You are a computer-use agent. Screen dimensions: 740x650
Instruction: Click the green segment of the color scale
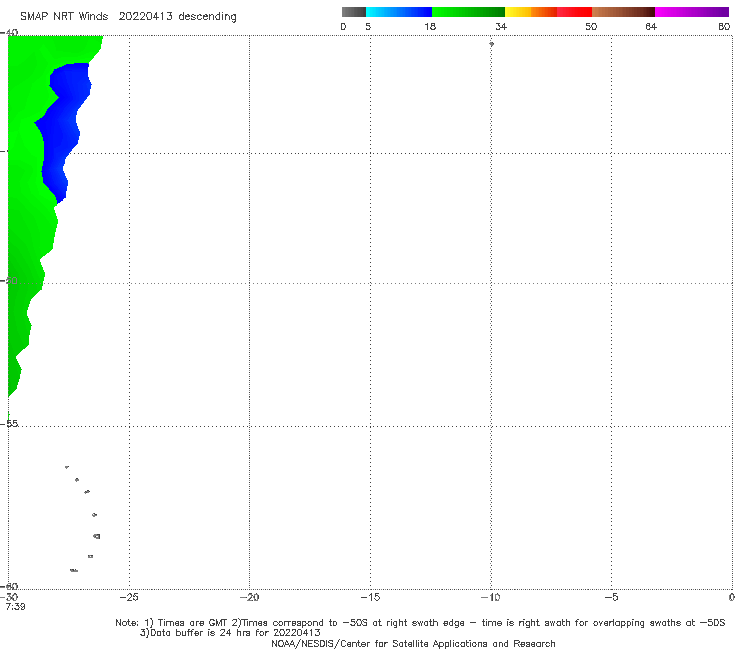pyautogui.click(x=469, y=12)
